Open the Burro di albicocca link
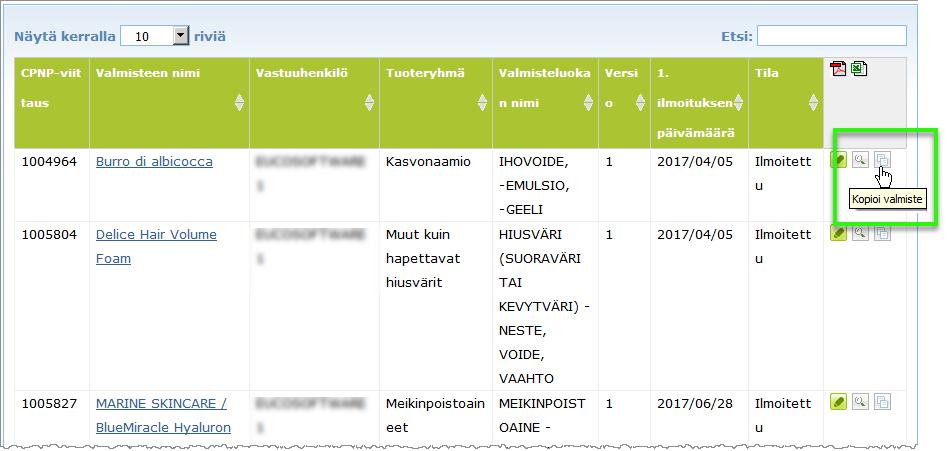 coord(154,162)
